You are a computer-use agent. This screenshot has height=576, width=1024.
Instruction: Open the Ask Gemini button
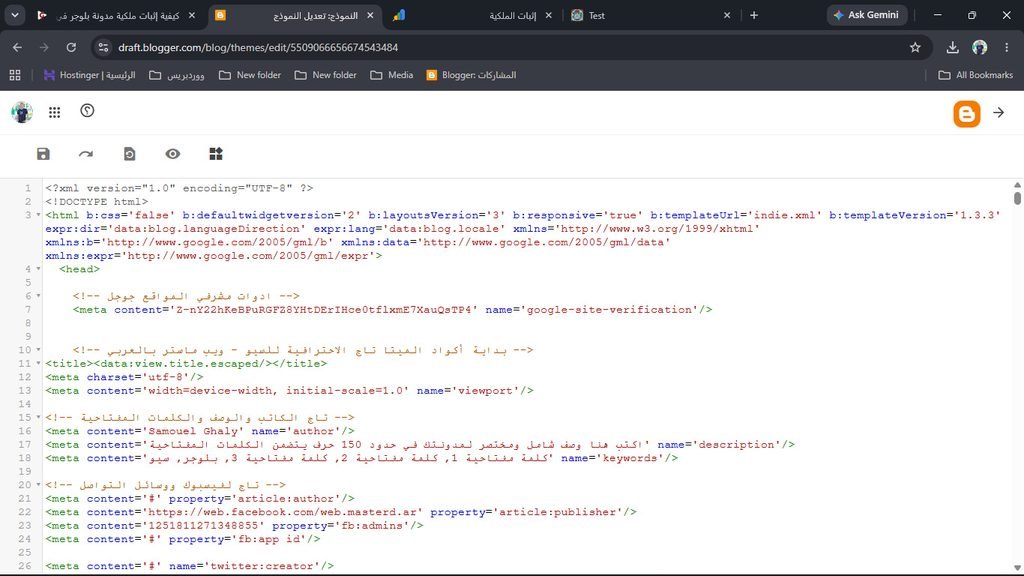click(x=867, y=15)
